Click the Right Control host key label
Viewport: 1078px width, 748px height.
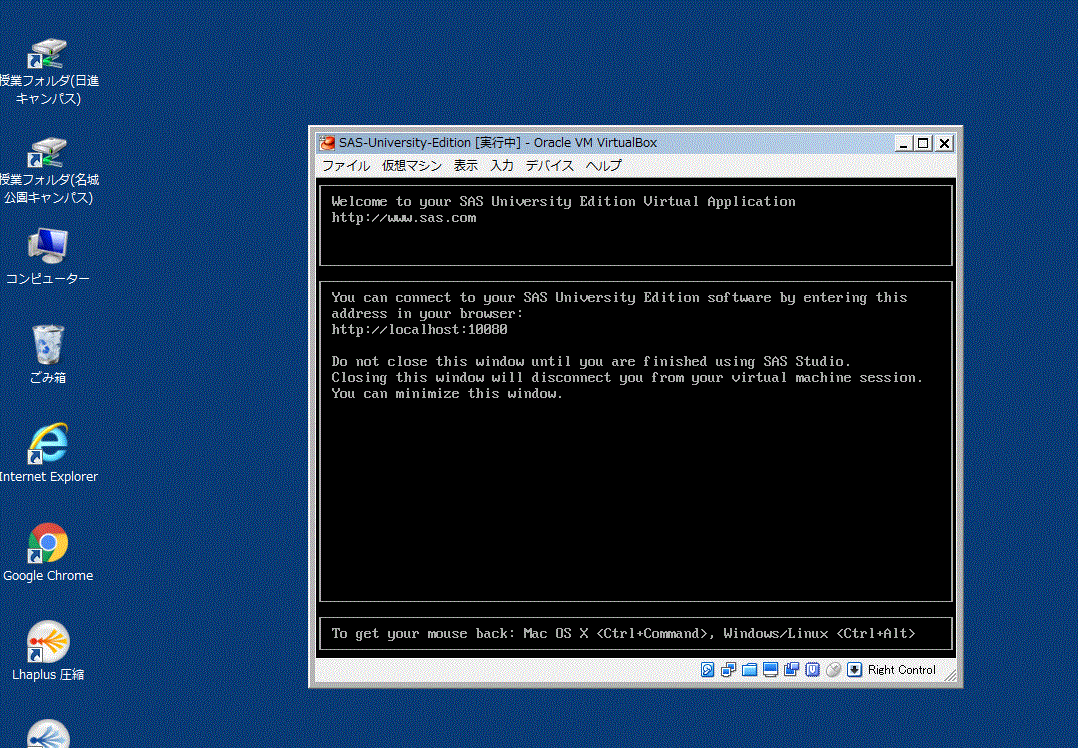pos(901,670)
